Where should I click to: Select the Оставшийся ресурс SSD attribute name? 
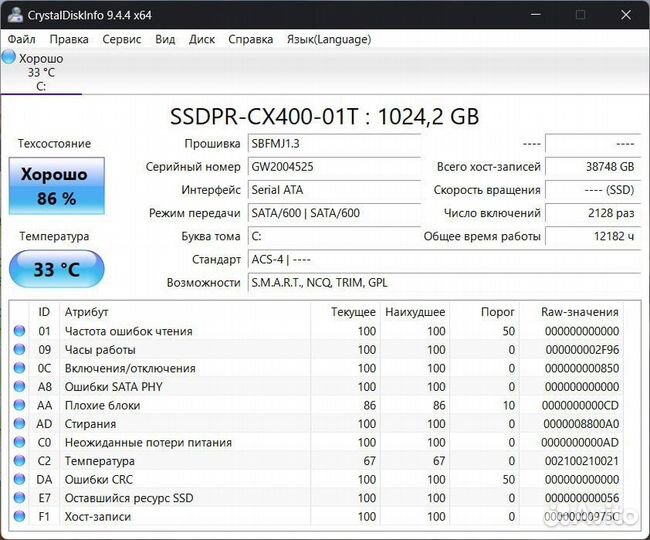pos(129,498)
